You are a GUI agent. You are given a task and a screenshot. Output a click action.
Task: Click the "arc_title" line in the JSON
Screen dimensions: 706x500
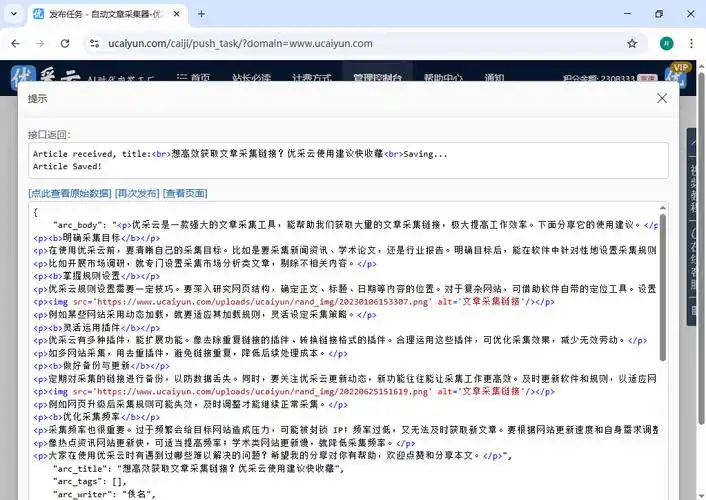click(199, 468)
